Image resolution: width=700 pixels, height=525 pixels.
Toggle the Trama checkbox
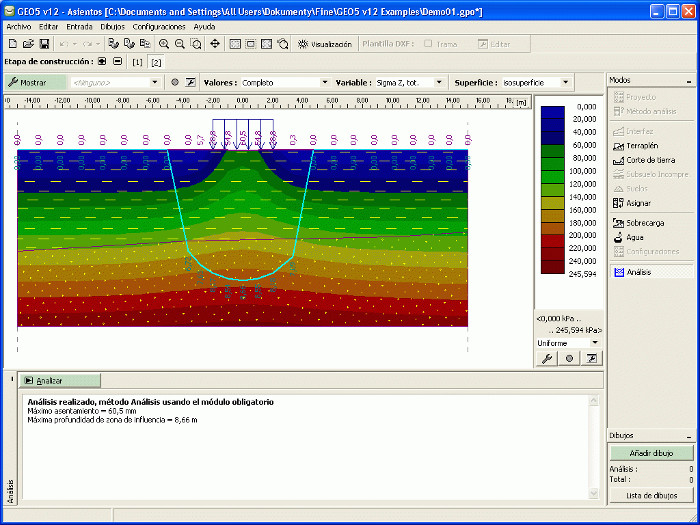tap(428, 44)
